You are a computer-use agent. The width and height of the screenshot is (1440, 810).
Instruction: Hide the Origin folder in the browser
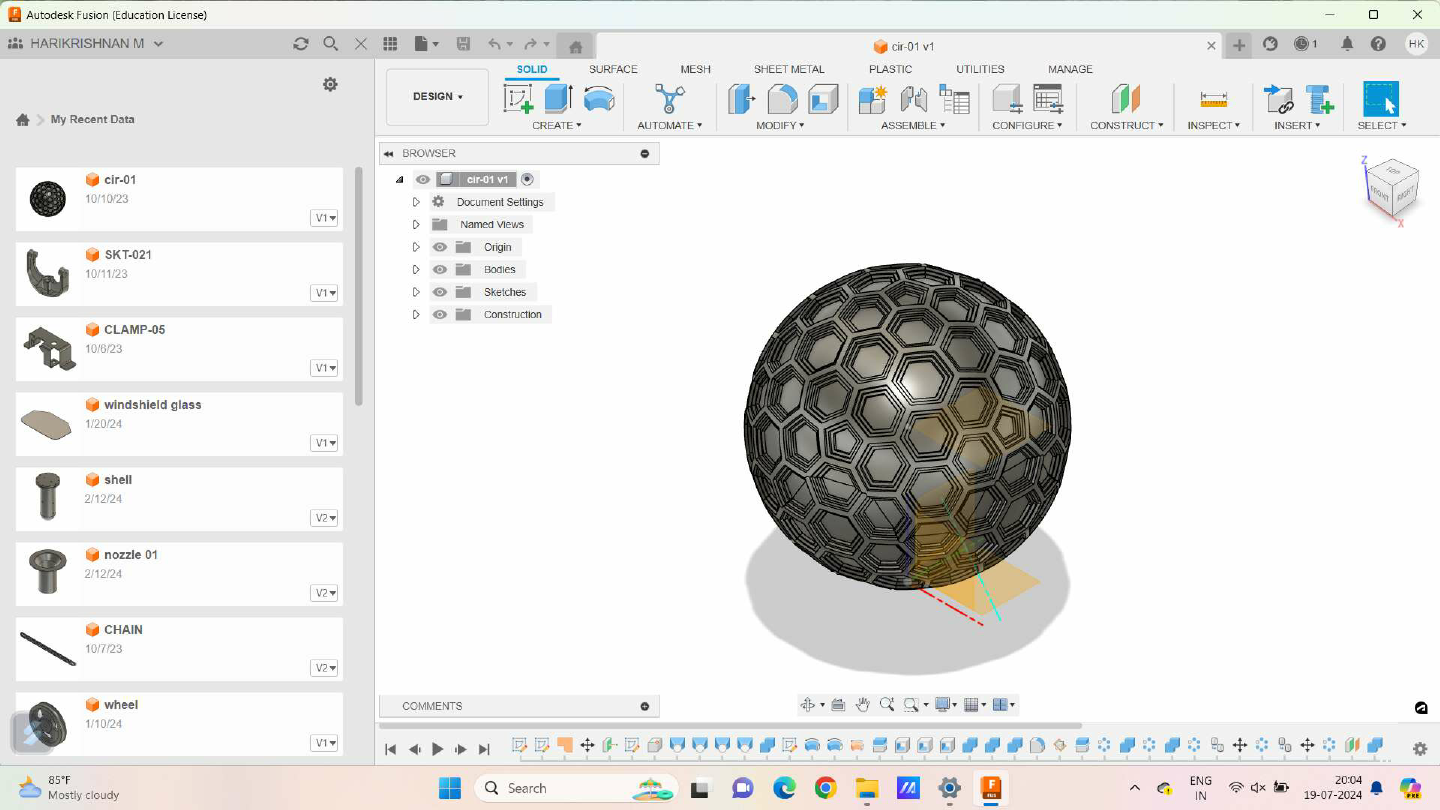coord(439,246)
